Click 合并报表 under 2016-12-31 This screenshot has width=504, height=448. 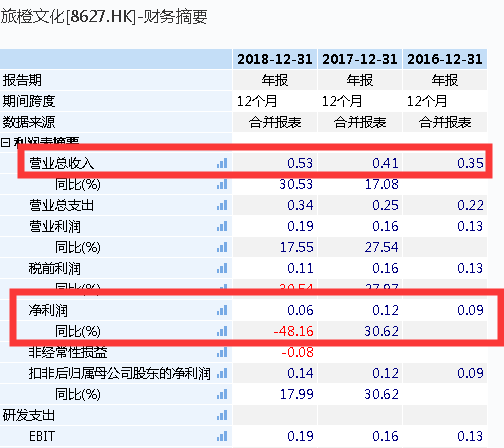pyautogui.click(x=445, y=122)
